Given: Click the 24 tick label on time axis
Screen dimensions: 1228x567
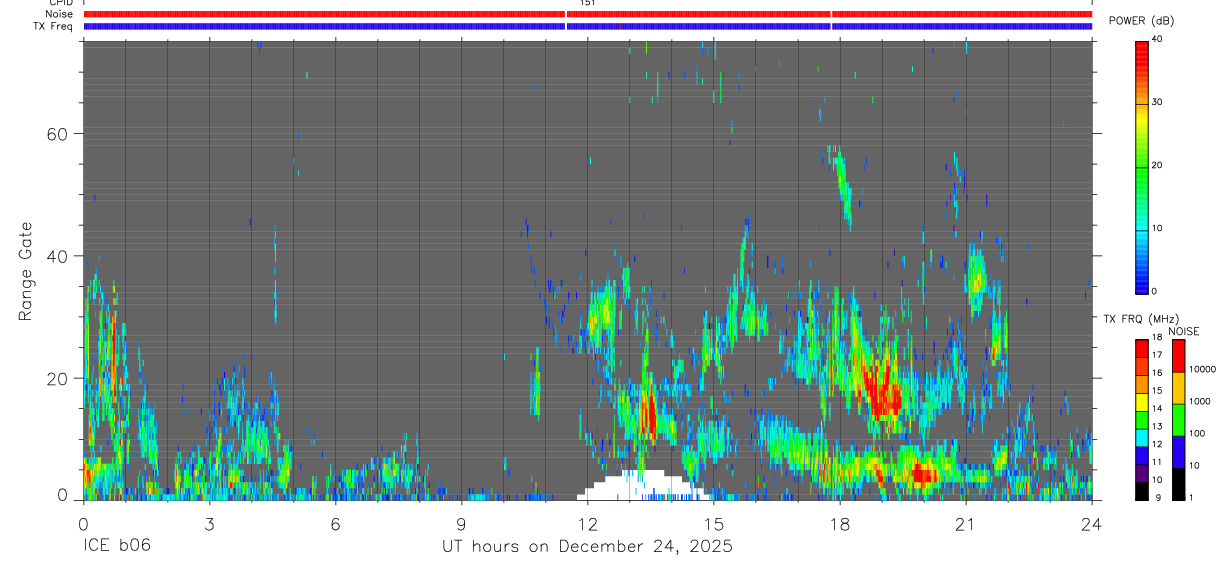Looking at the screenshot, I should click(x=1092, y=525).
